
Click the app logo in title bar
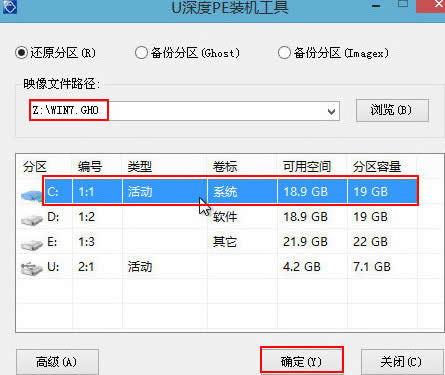(9, 7)
